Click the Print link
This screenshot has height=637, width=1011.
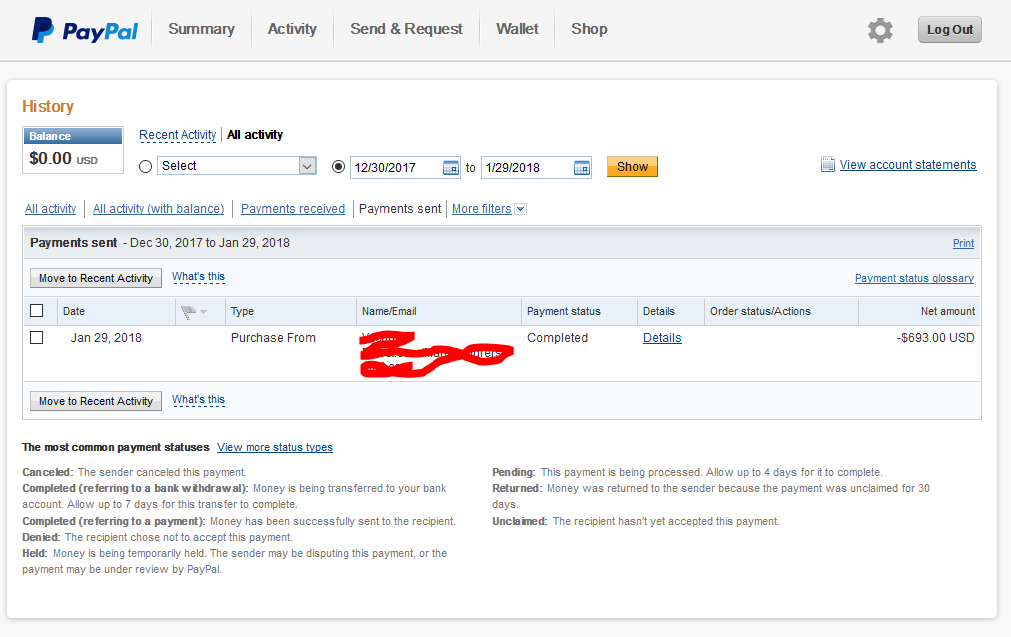[963, 243]
